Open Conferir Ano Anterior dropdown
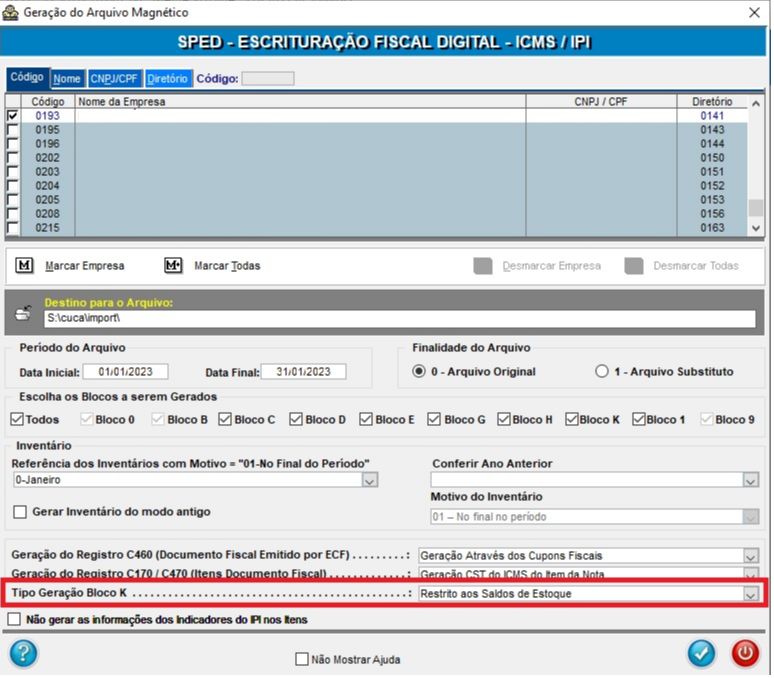Image resolution: width=774 pixels, height=678 pixels. [x=751, y=480]
